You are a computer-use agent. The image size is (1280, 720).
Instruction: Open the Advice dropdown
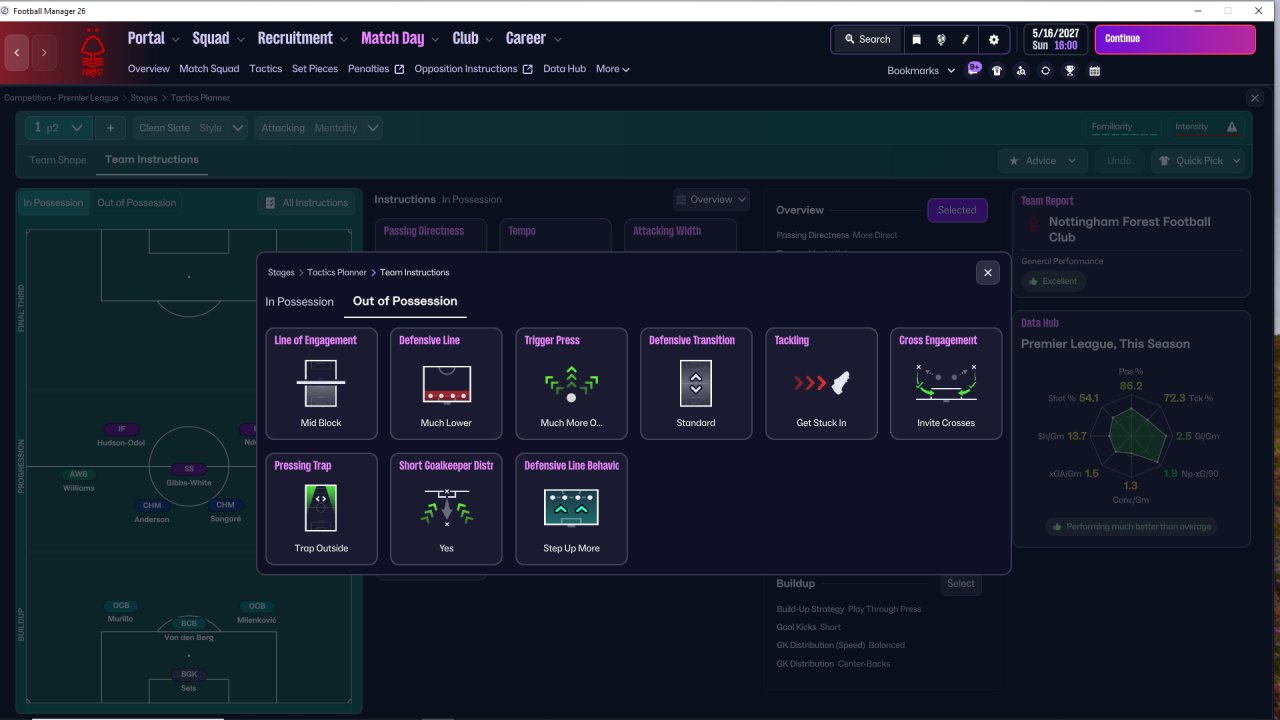tap(1043, 161)
